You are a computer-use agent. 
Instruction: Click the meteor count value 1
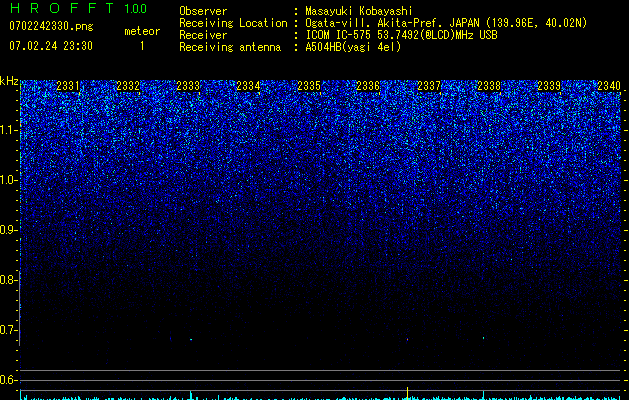pyautogui.click(x=142, y=46)
